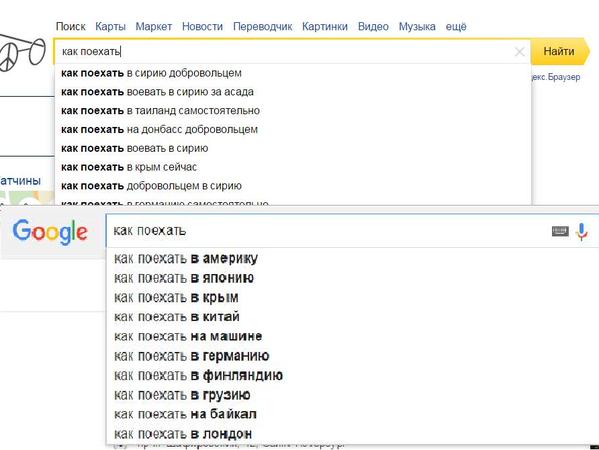Image resolution: width=599 pixels, height=450 pixels.
Task: Select suggestion 'в сирию добровольцем'
Action: click(293, 73)
